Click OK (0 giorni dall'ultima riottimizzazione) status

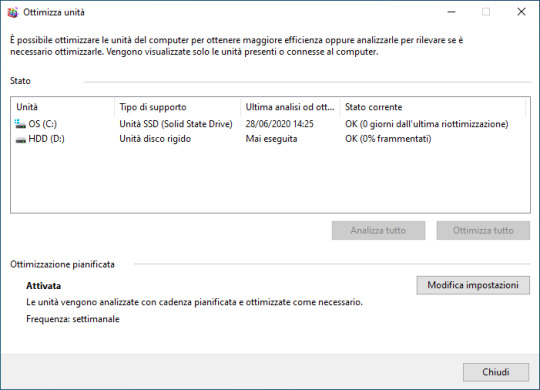point(427,124)
